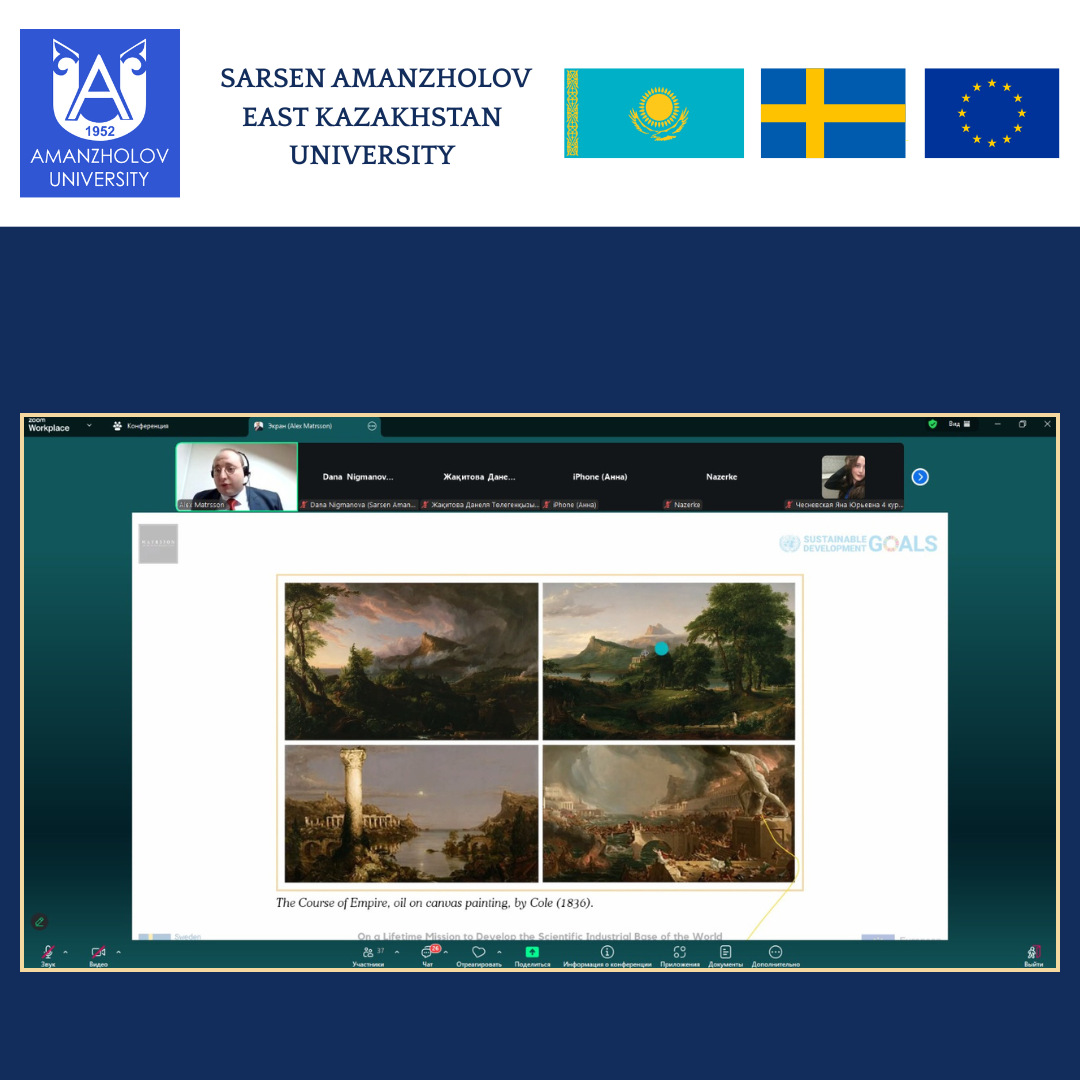Expand audio options arrow next to Звук
1080x1080 pixels.
click(66, 952)
